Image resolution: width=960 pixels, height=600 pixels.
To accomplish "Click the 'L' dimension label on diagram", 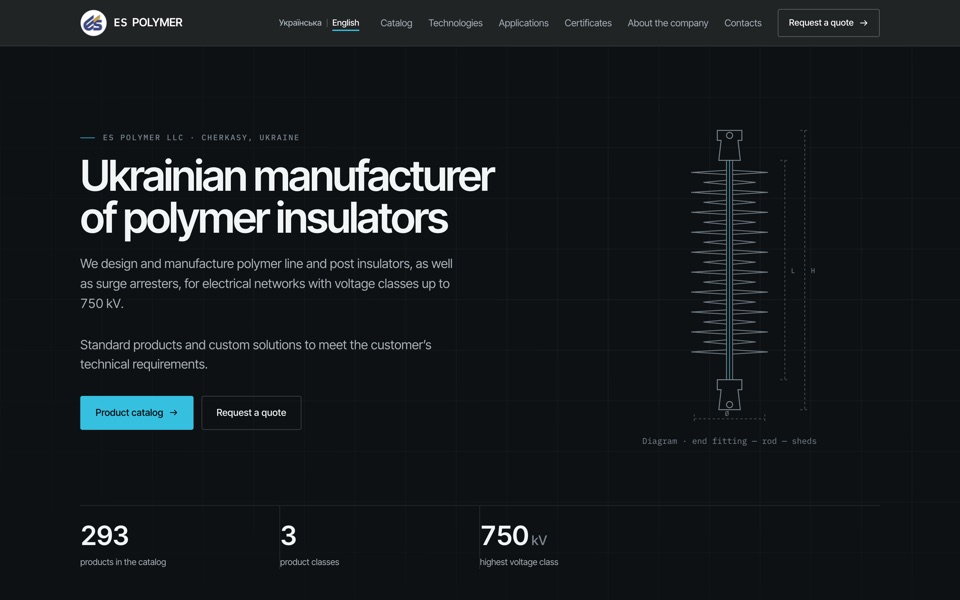I will (x=793, y=271).
